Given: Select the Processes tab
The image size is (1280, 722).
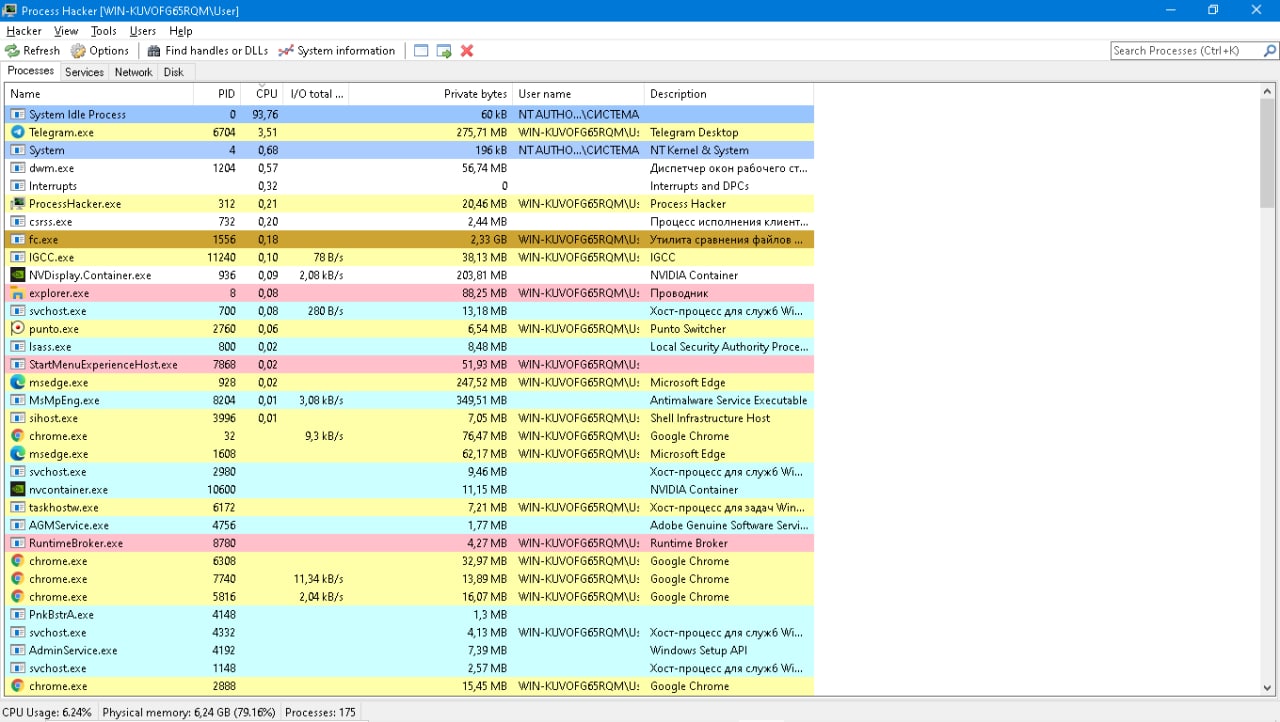Looking at the screenshot, I should click(30, 71).
